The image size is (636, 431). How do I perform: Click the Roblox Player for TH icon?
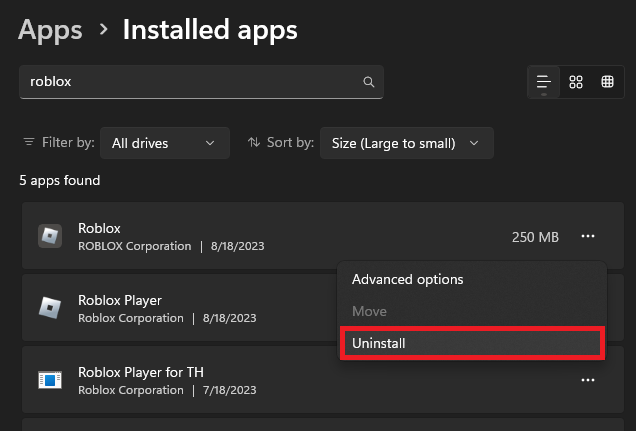click(50, 380)
